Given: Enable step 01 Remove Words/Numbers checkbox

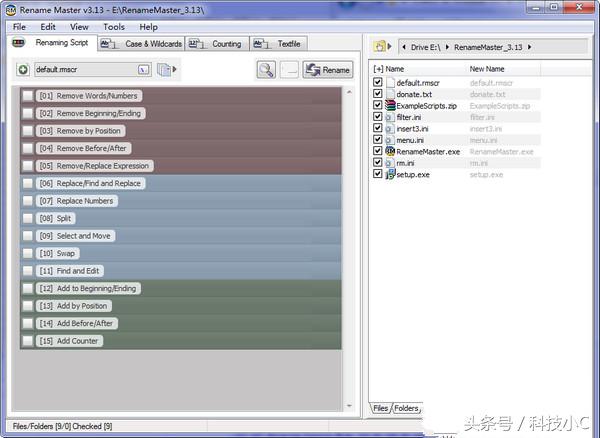Looking at the screenshot, I should [28, 96].
